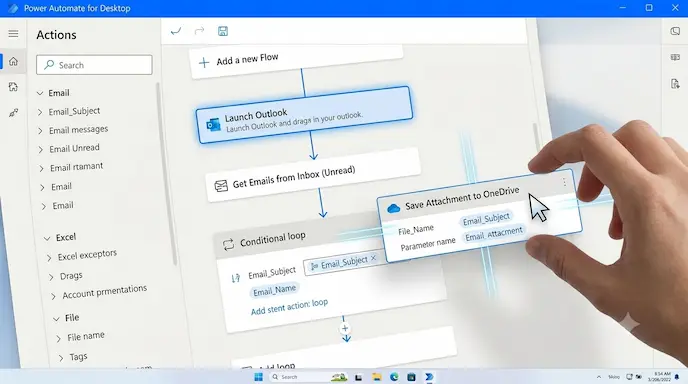Click the File_Name label

coord(416,230)
